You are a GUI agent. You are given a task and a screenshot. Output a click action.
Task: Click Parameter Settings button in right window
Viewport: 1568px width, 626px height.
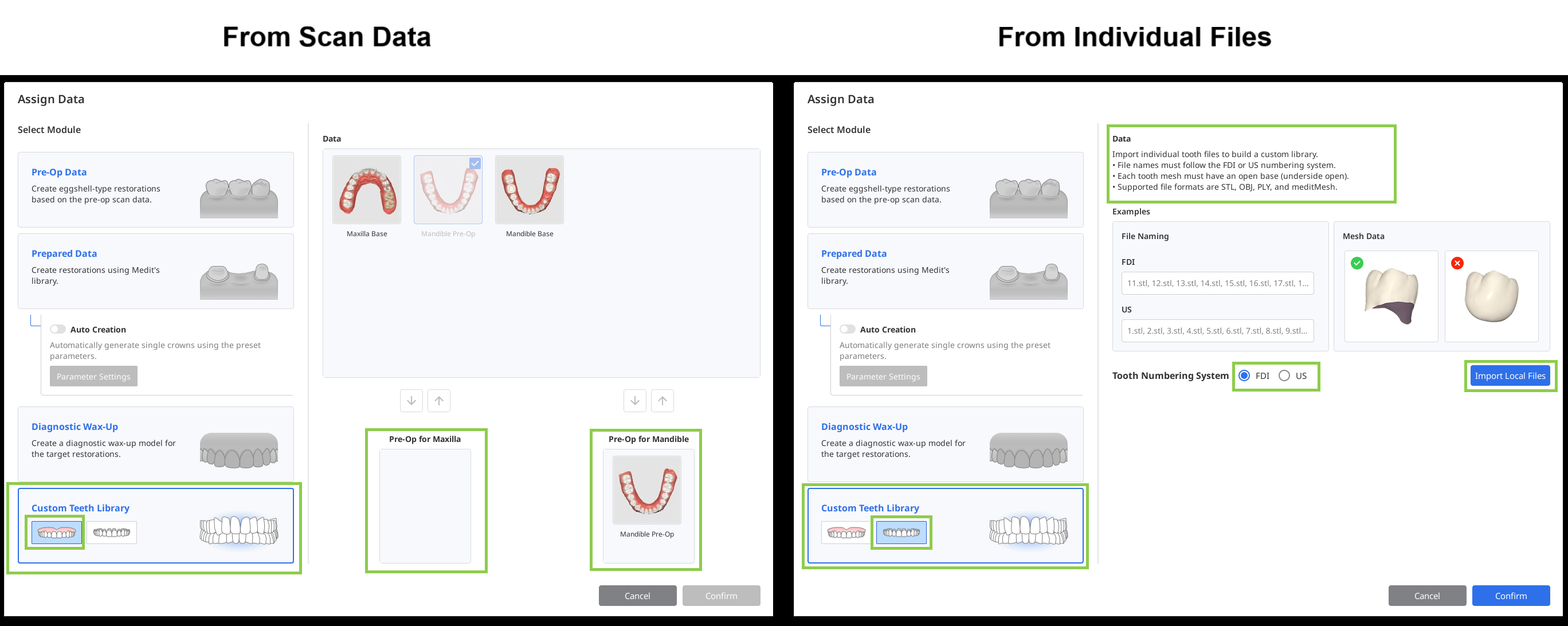883,376
